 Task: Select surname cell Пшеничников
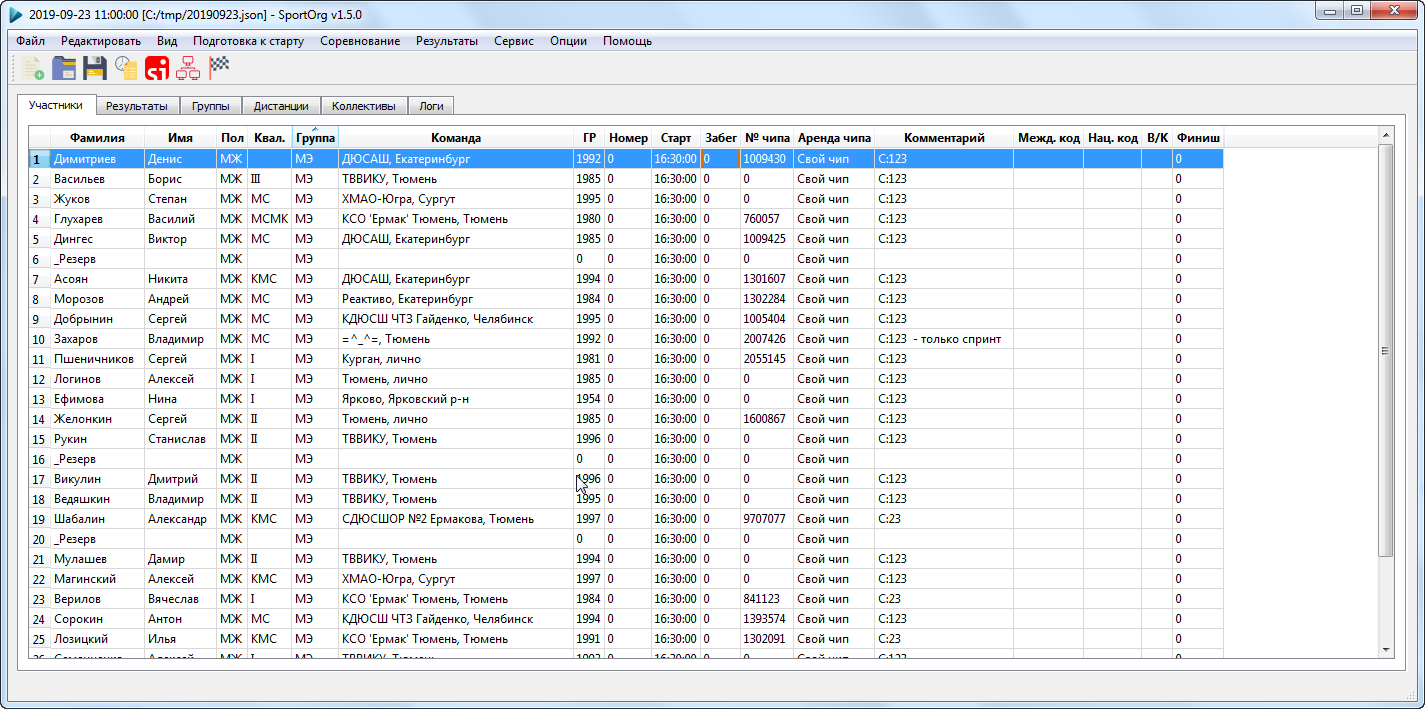[x=97, y=359]
